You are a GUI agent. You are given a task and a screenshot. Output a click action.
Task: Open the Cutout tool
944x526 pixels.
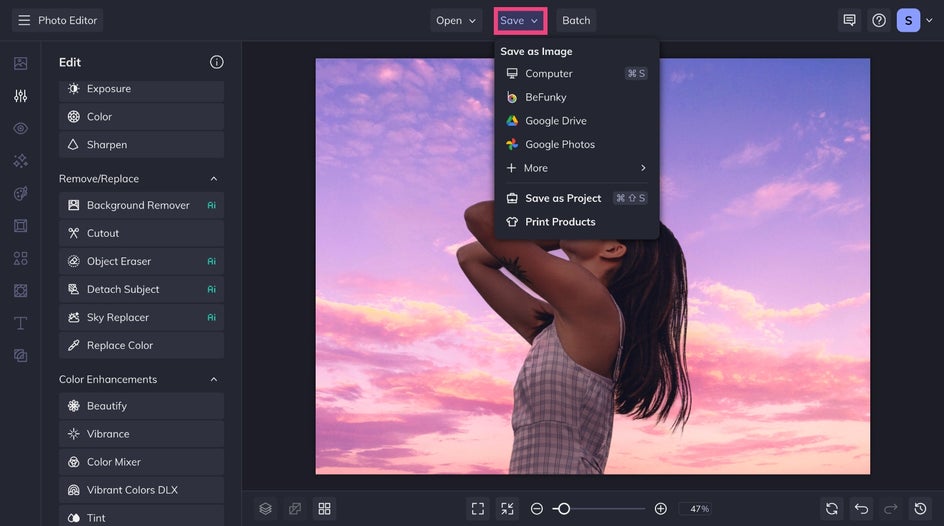(x=141, y=234)
